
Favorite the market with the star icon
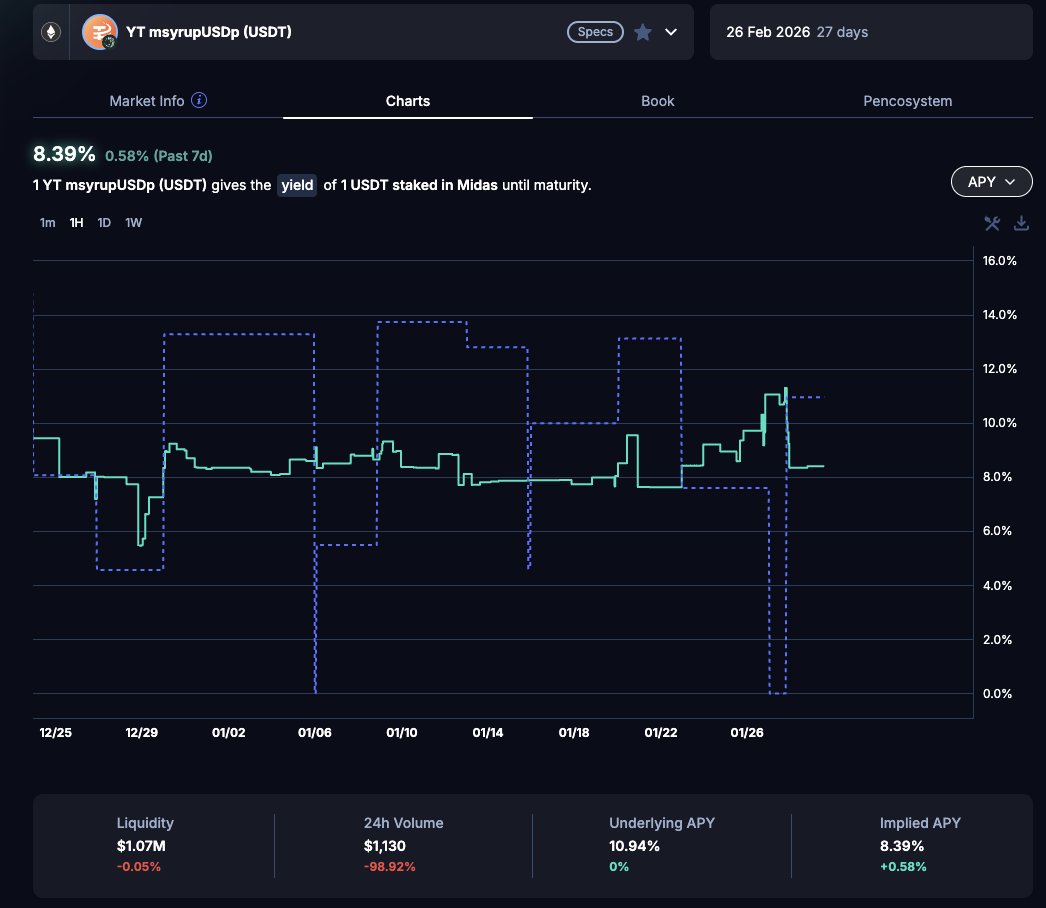pos(643,32)
